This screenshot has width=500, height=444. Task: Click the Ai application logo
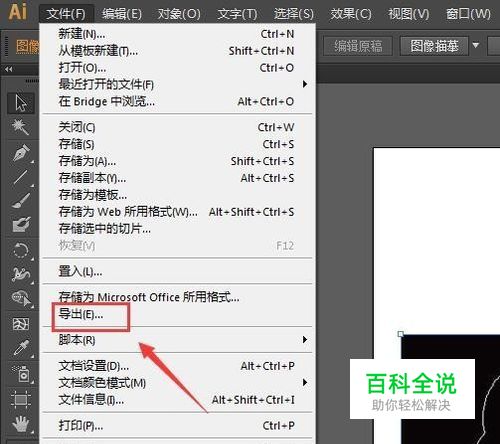pos(18,12)
